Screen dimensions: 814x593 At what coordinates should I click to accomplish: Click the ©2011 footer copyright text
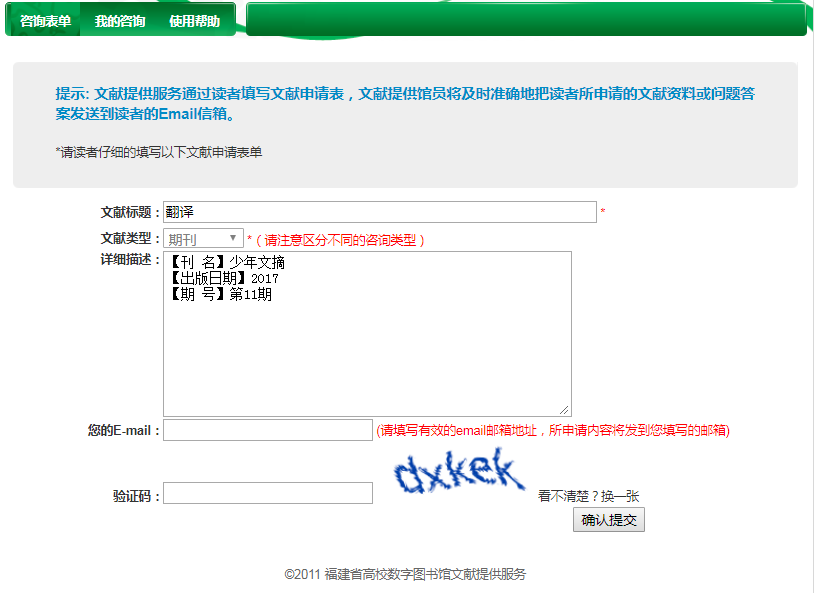pyautogui.click(x=405, y=574)
